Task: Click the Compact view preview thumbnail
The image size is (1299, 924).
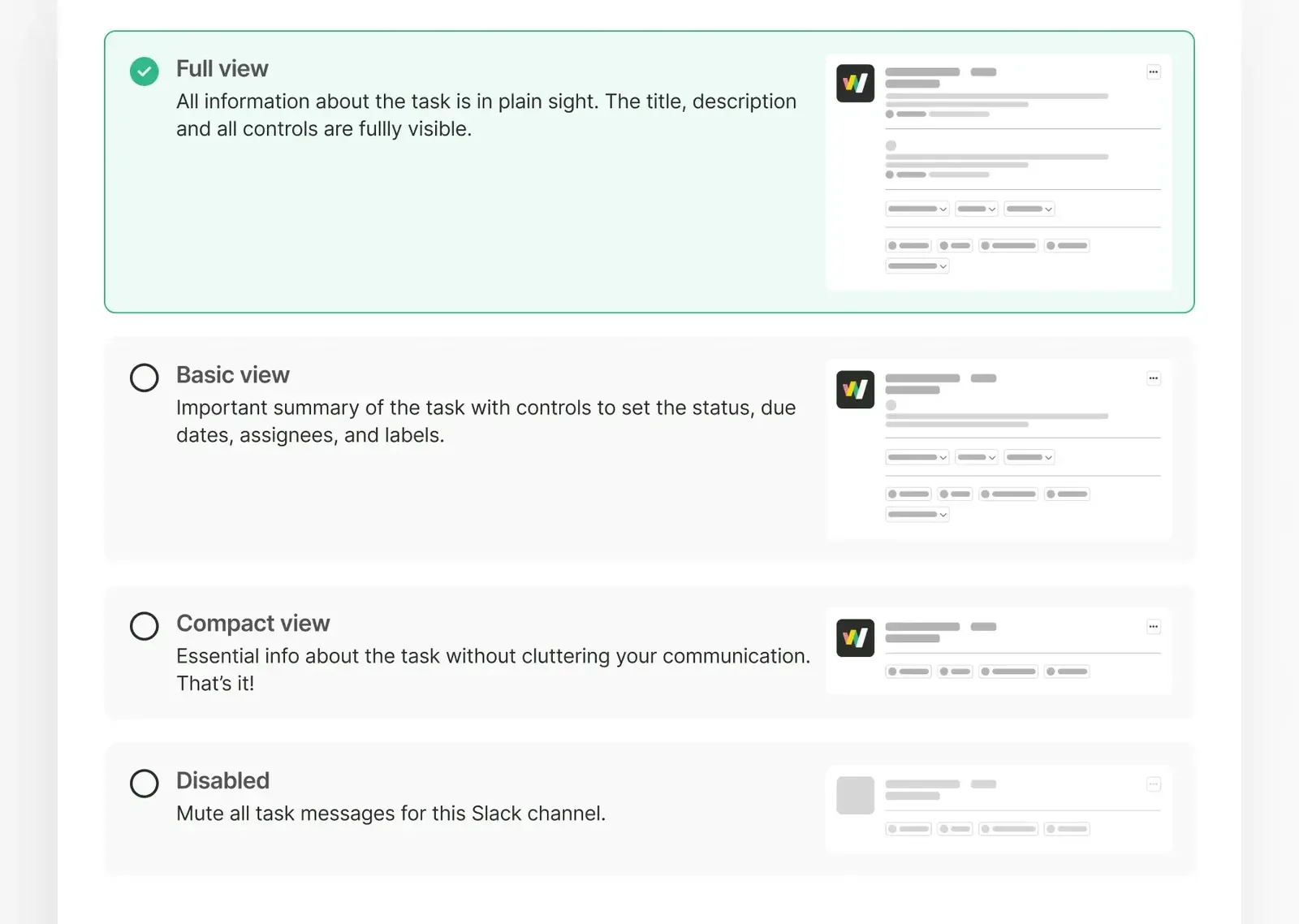Action: click(x=998, y=651)
